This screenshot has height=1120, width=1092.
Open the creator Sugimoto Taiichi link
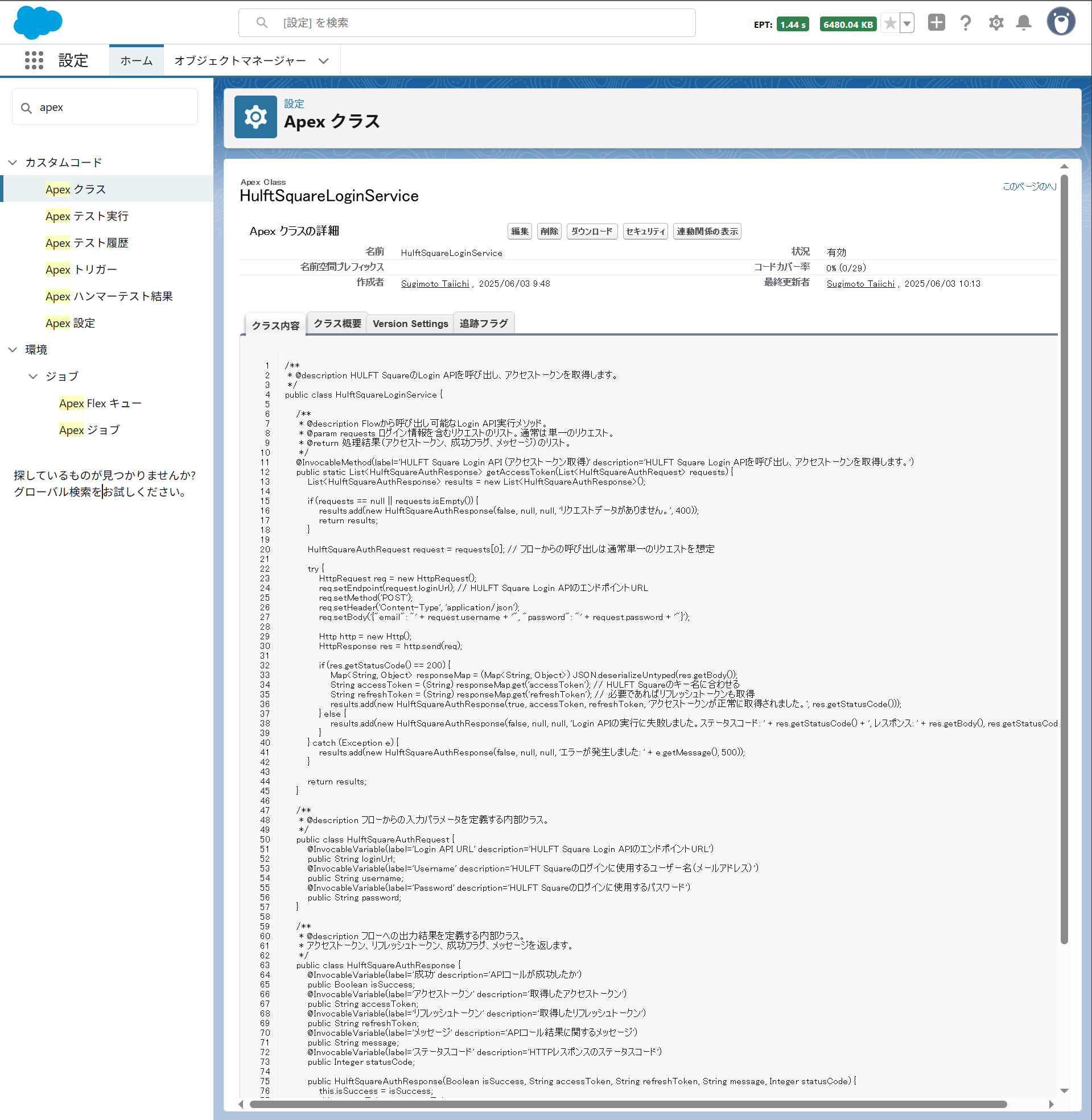click(x=435, y=284)
